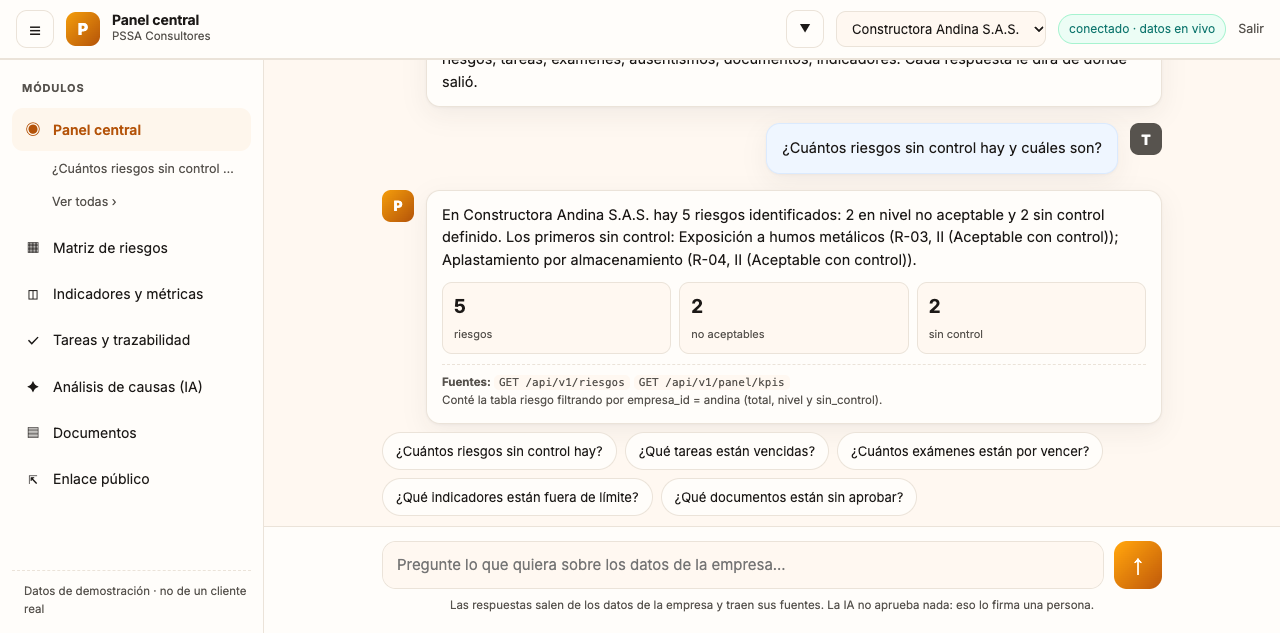The width and height of the screenshot is (1280, 633).
Task: Click the MÓDULOS section heading
Action: [x=53, y=88]
